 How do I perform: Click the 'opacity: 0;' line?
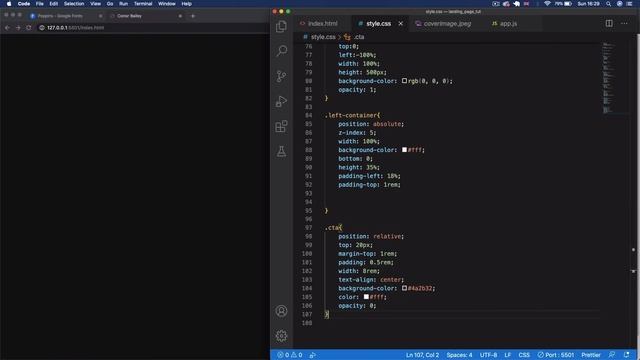[357, 306]
